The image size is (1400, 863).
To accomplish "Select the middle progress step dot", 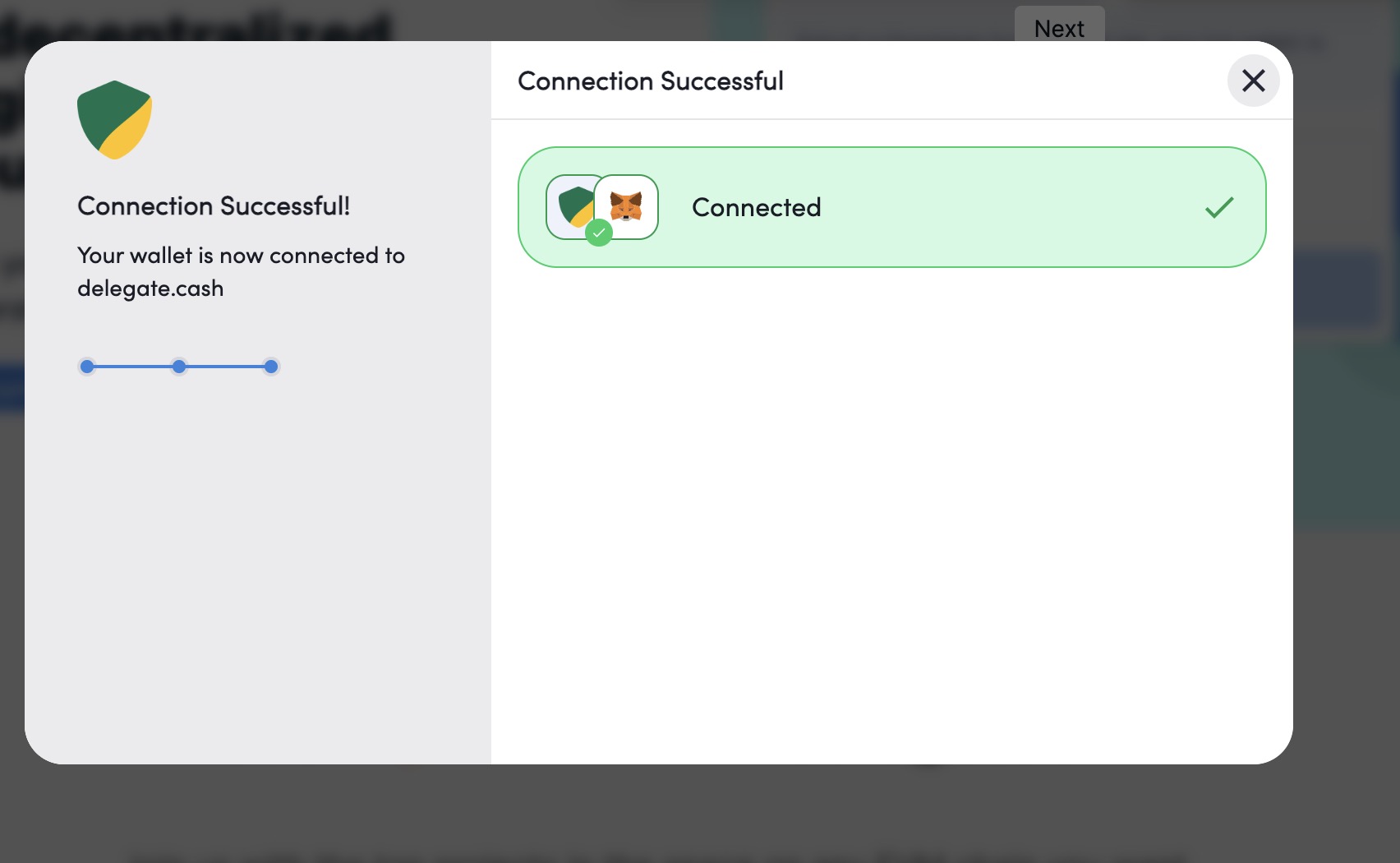I will tap(179, 367).
